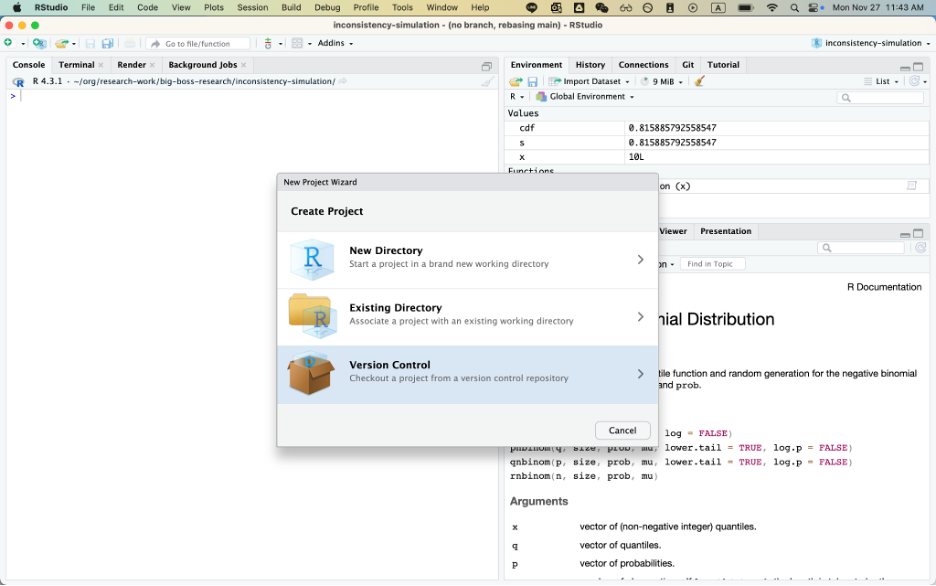936x586 pixels.
Task: Choose Version Control project option
Action: pos(467,374)
